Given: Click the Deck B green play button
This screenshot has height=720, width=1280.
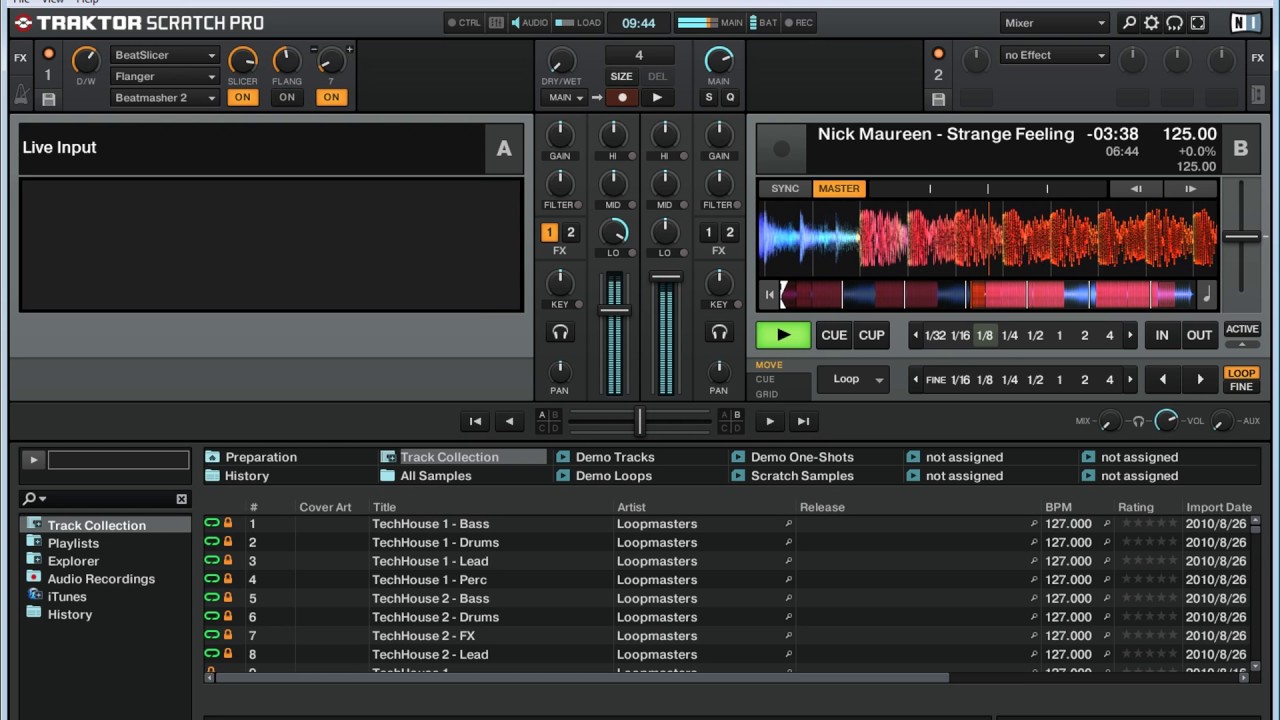Looking at the screenshot, I should (x=783, y=335).
